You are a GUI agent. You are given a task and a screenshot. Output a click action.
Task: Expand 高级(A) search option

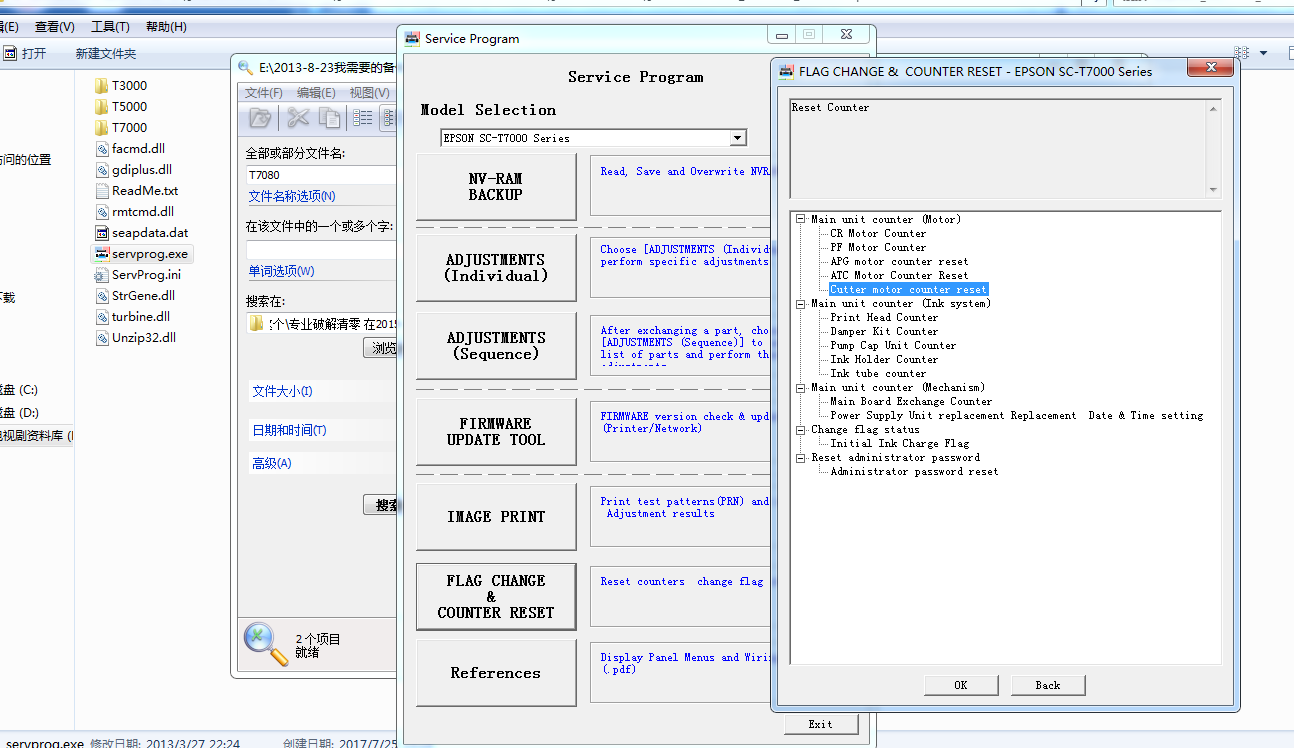271,463
